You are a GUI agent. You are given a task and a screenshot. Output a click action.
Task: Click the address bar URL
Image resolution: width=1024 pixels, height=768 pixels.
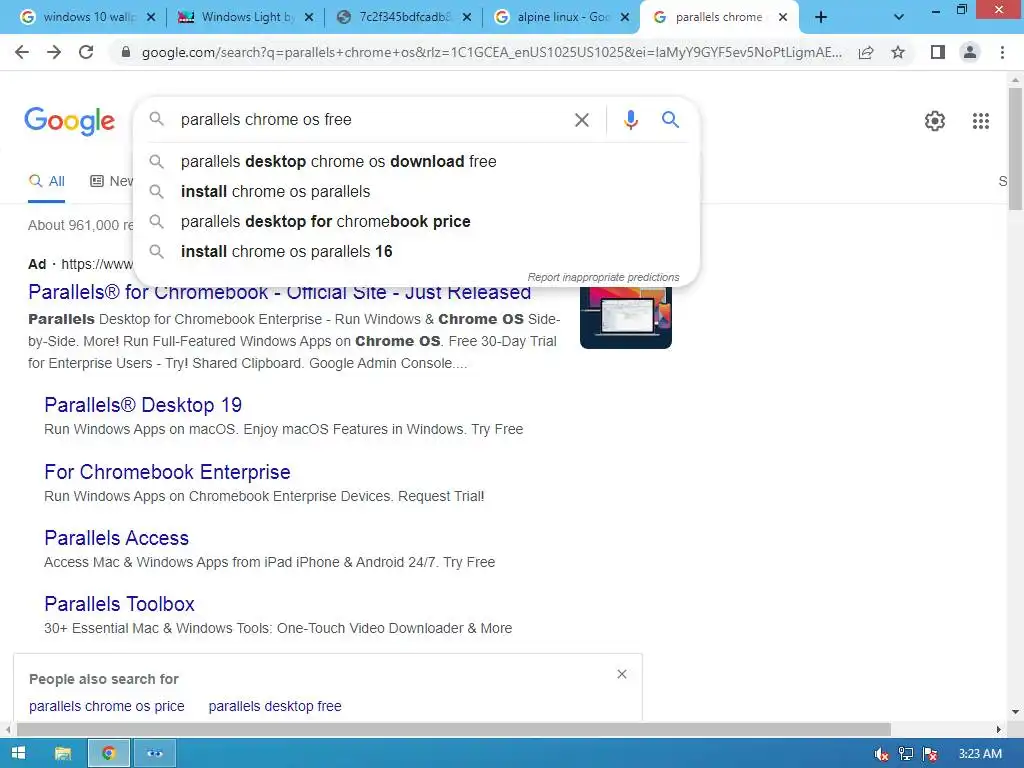pos(491,52)
